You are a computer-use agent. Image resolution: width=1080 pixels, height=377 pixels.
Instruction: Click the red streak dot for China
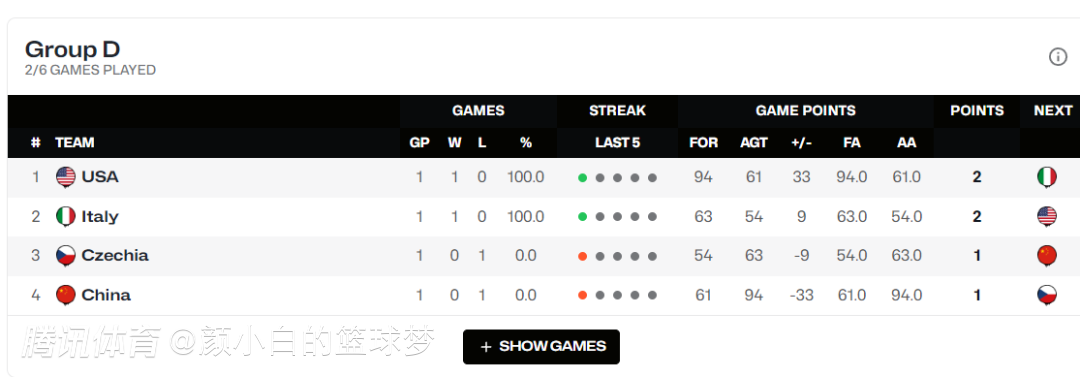[x=583, y=296]
